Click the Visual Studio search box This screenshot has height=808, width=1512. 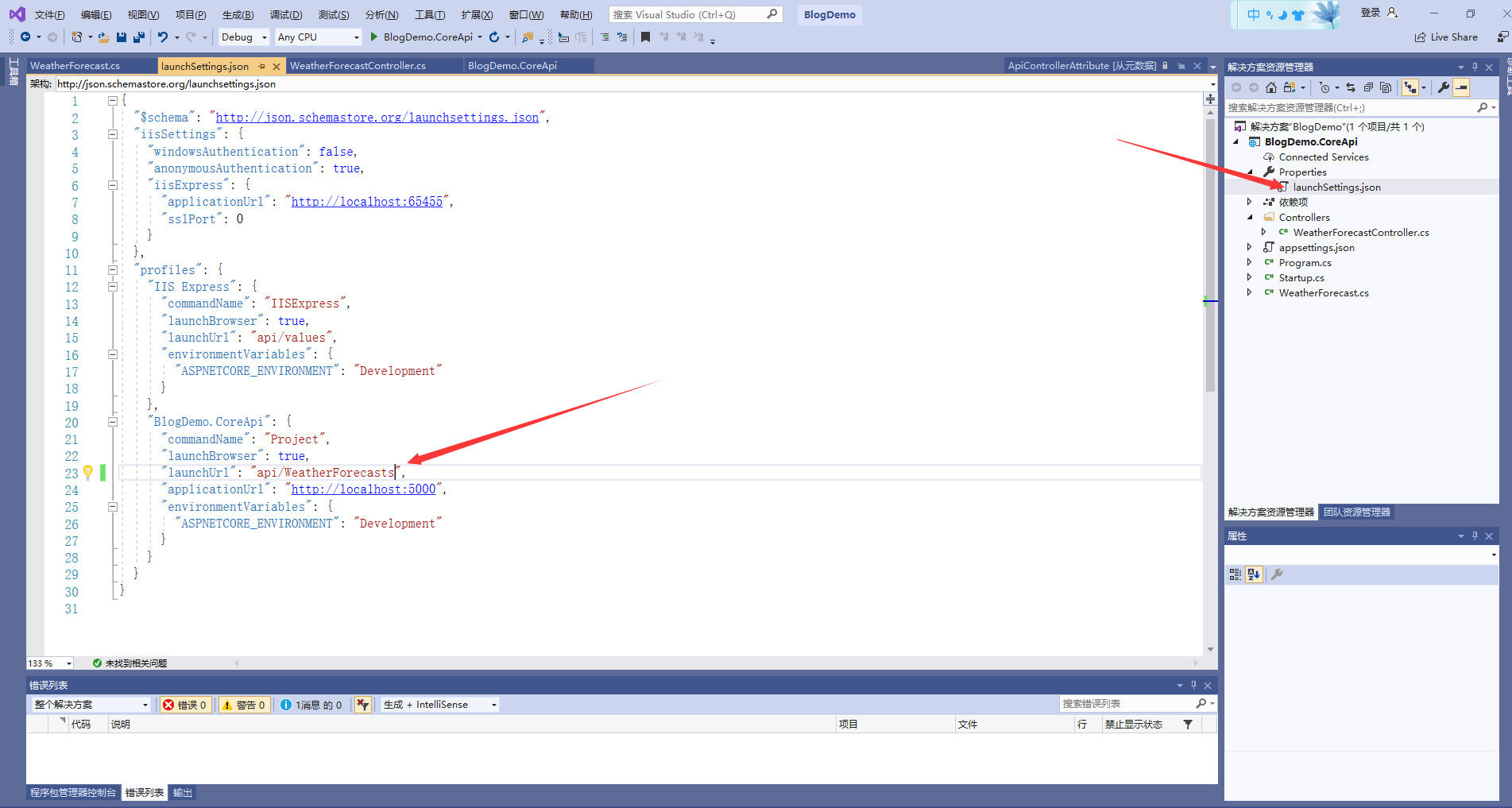pos(695,14)
